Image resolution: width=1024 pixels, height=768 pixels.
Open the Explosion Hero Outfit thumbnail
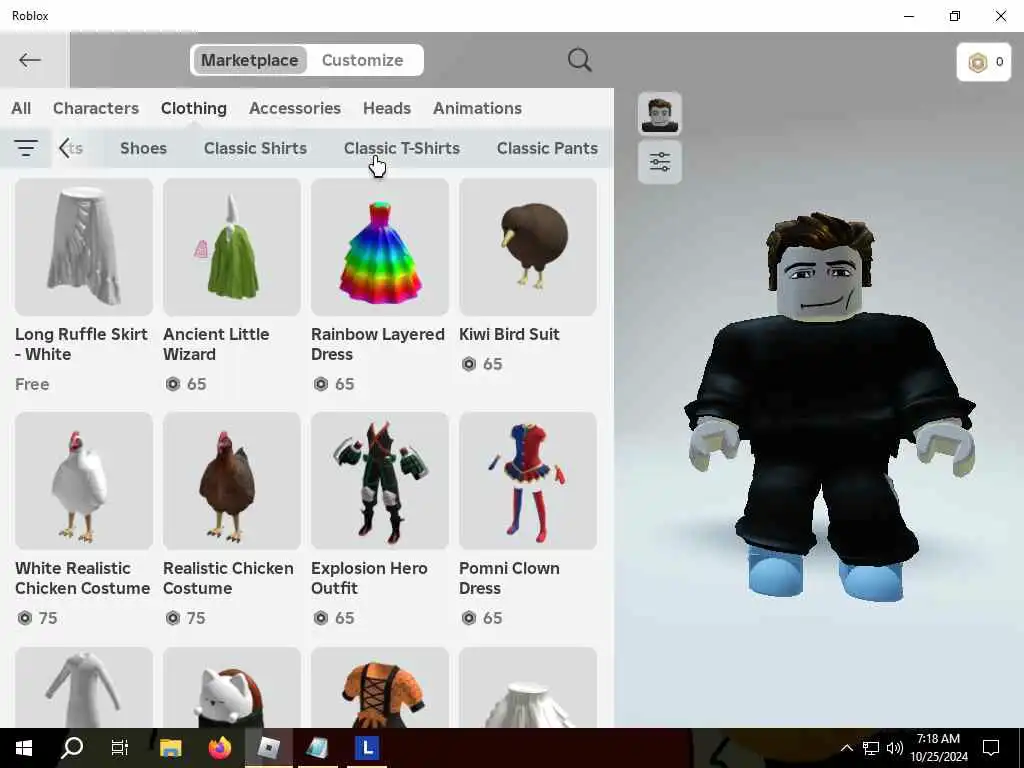click(x=380, y=481)
